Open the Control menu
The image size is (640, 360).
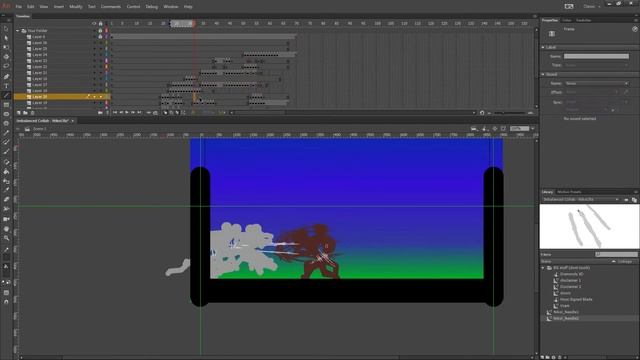tap(133, 7)
